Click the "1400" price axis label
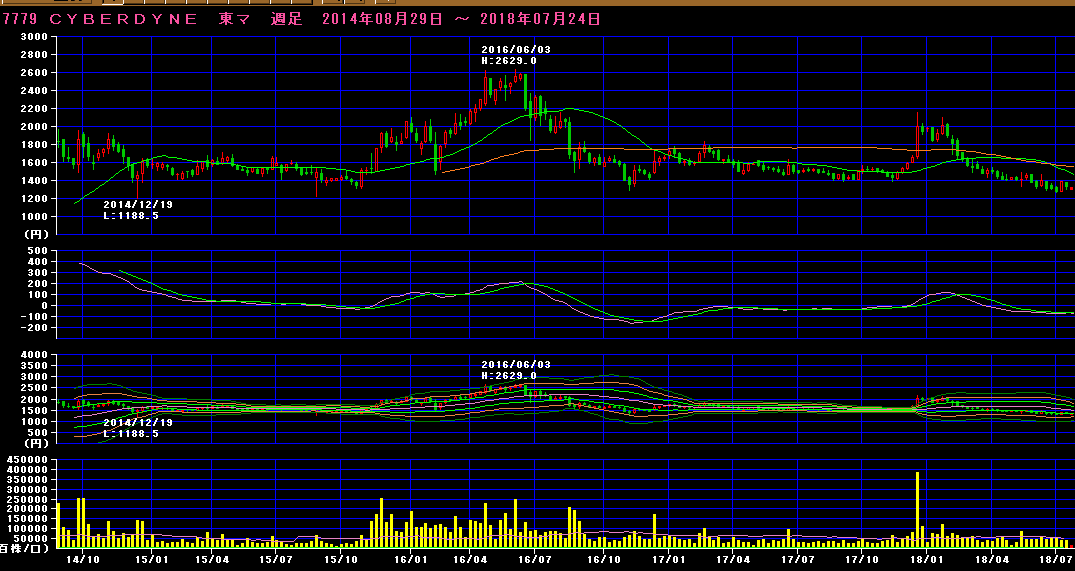The image size is (1075, 571). [34, 180]
